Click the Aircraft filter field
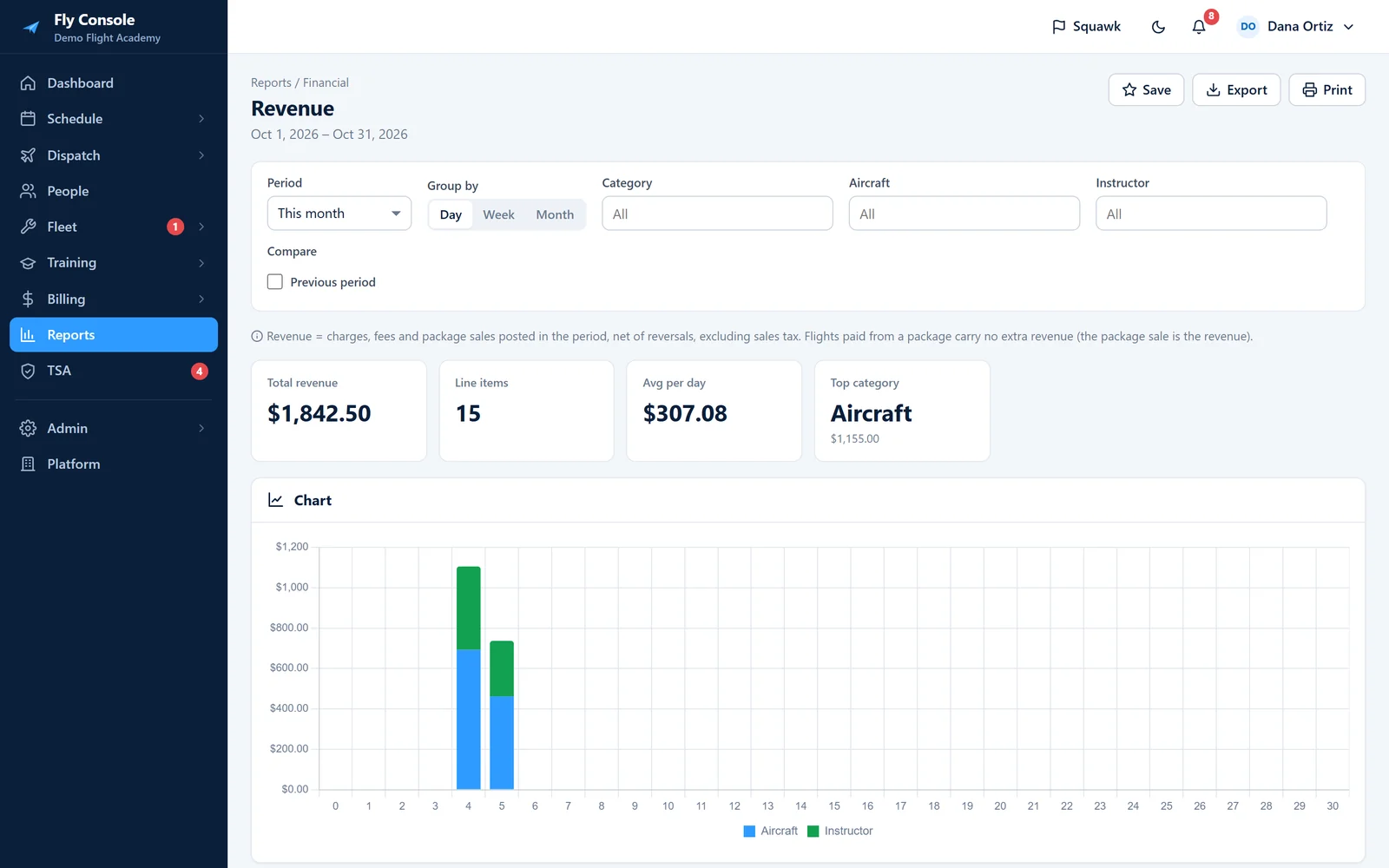Viewport: 1389px width, 868px height. click(964, 214)
